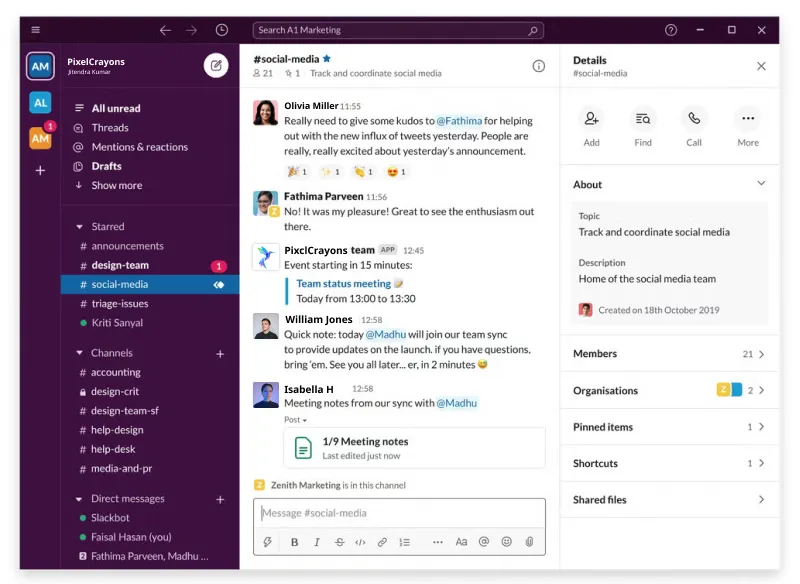Attach a file with paperclip
The image size is (800, 584).
point(530,542)
